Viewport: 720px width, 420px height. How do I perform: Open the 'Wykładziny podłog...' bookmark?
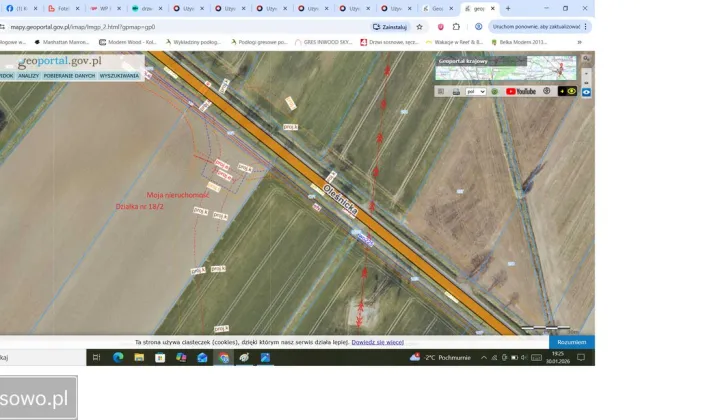point(193,42)
